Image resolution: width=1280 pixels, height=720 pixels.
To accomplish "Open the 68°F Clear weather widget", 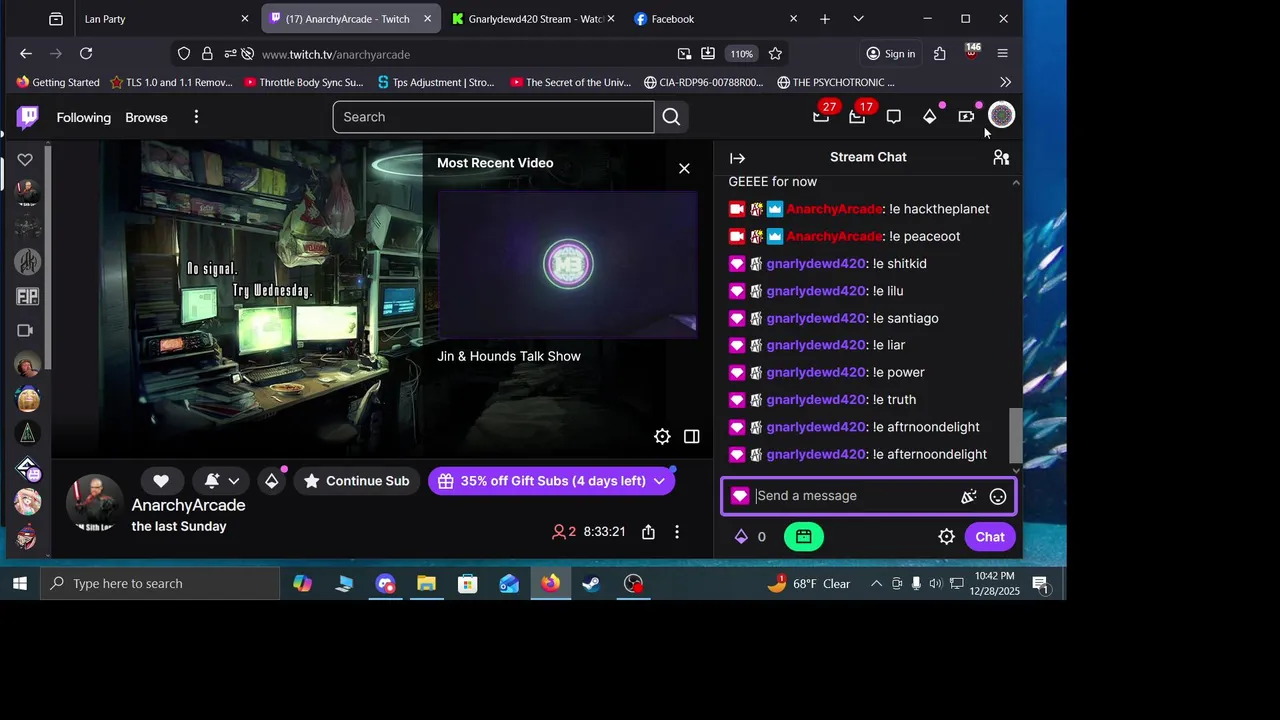I will tap(810, 584).
